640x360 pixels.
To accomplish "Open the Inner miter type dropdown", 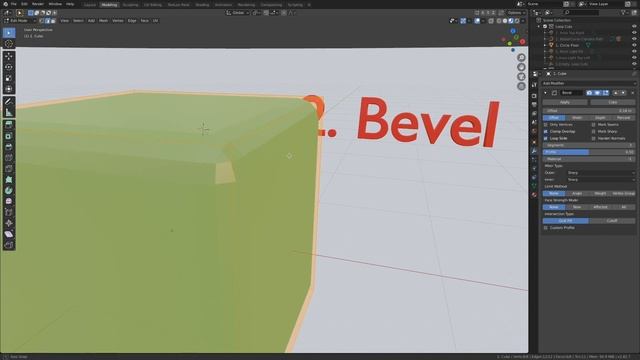I will coord(600,180).
